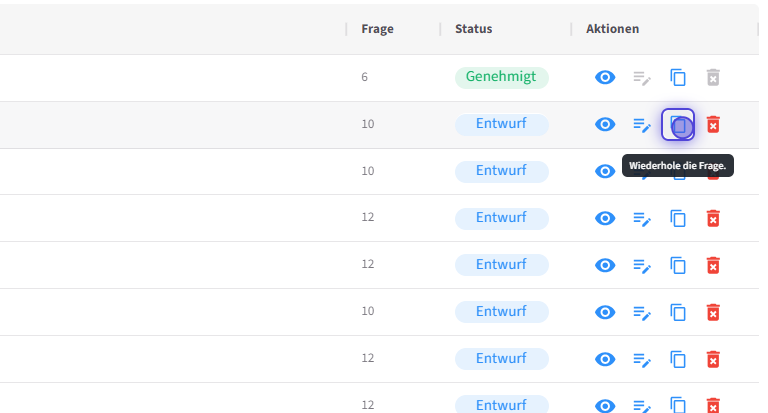
Task: Click the 'Entwurf' badge in the highlighted row
Action: pyautogui.click(x=501, y=124)
